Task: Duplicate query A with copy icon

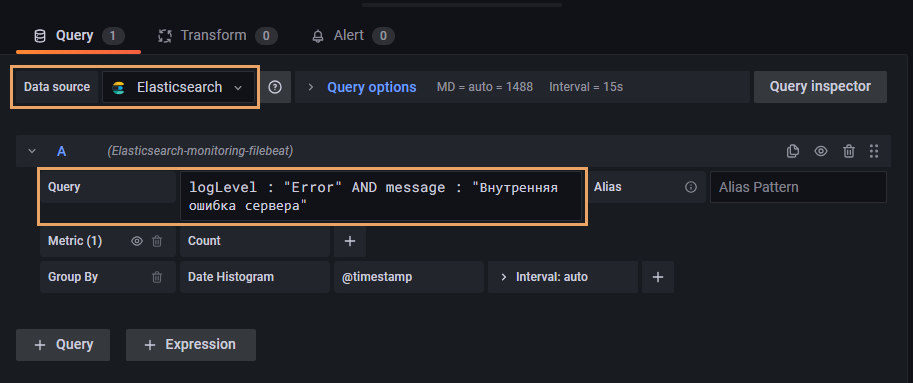Action: tap(792, 151)
